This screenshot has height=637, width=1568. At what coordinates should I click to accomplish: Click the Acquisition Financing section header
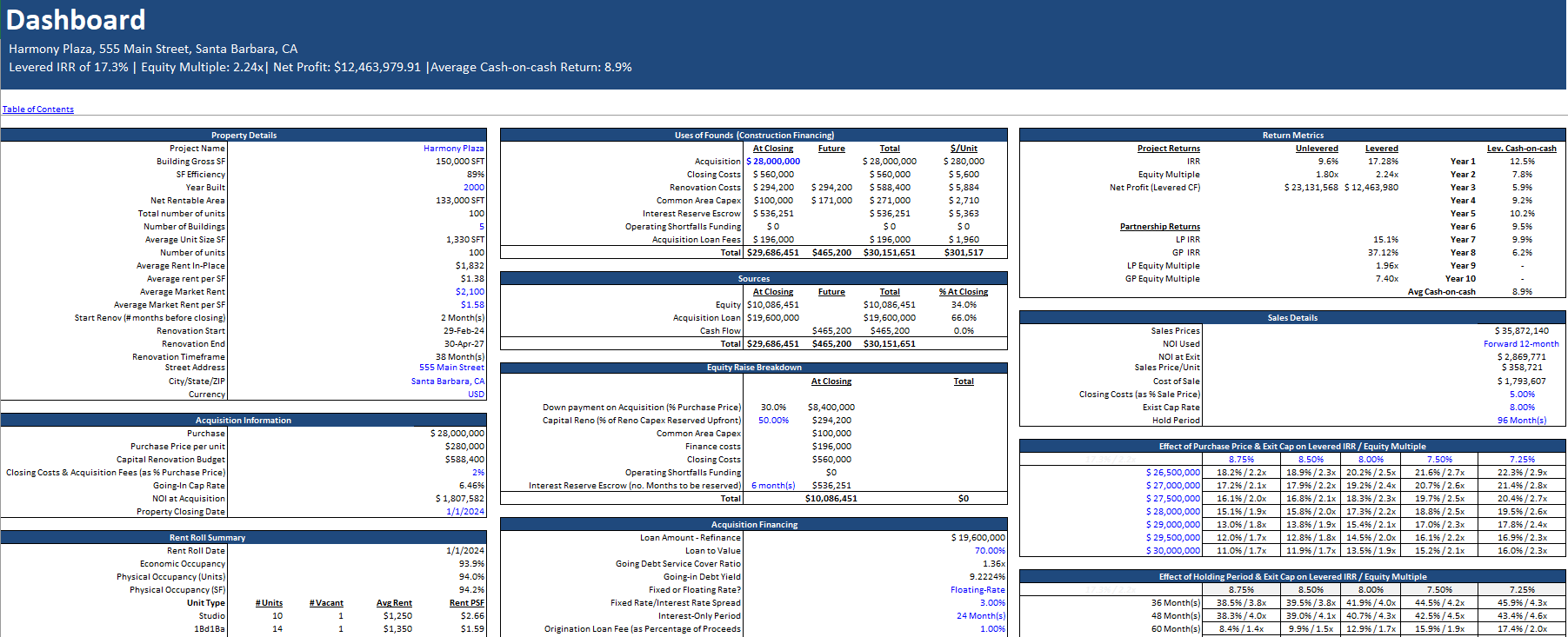click(754, 525)
